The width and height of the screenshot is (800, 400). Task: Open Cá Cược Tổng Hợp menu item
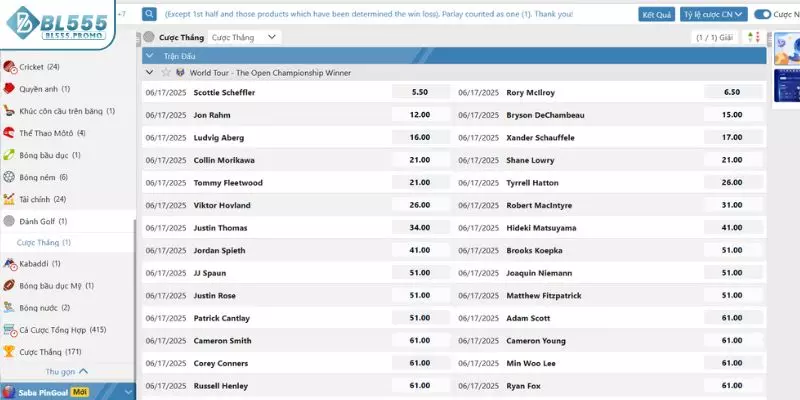(x=62, y=330)
